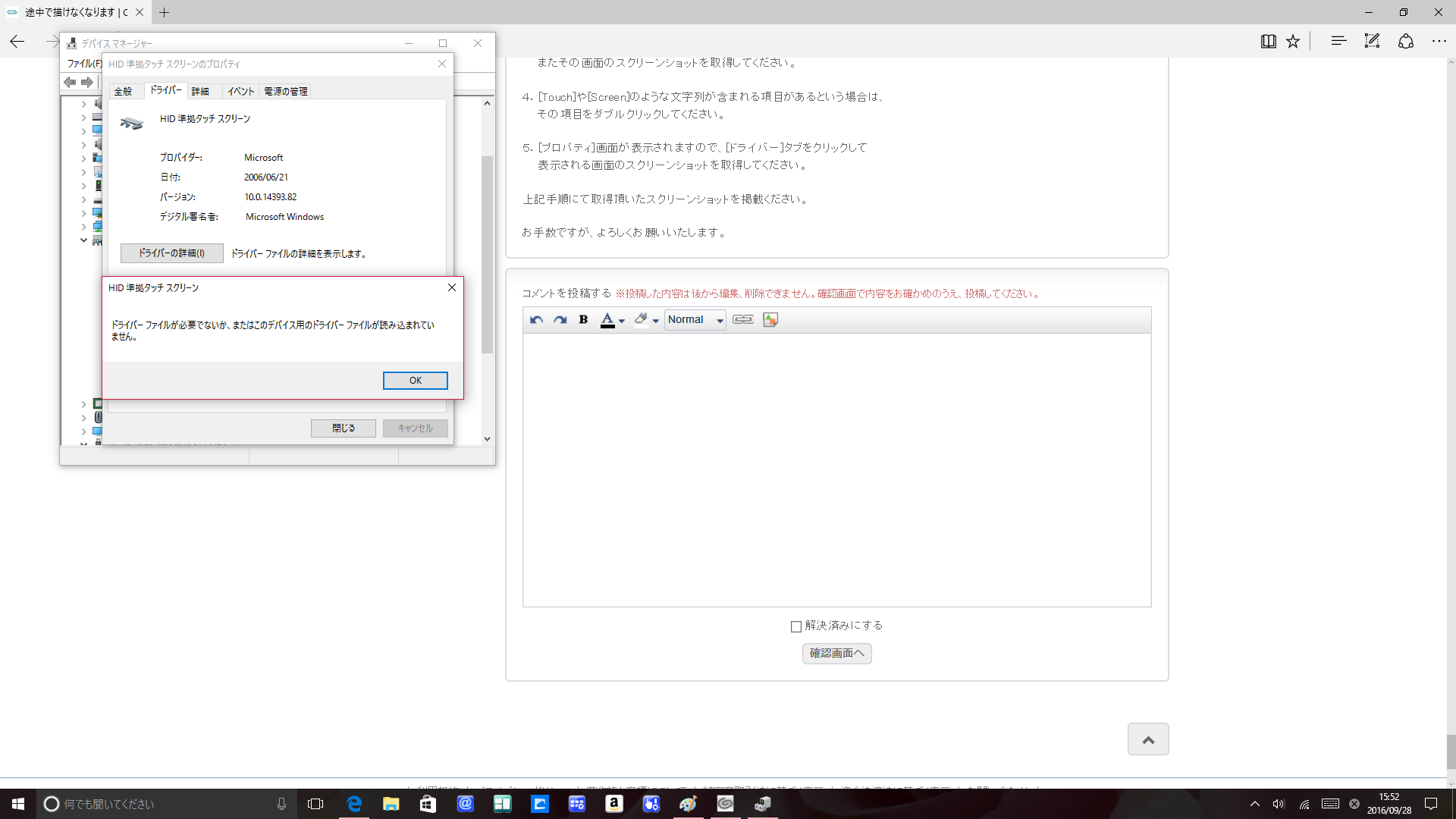Open Amazon app from the taskbar
The width and height of the screenshot is (1456, 819).
coord(614,804)
